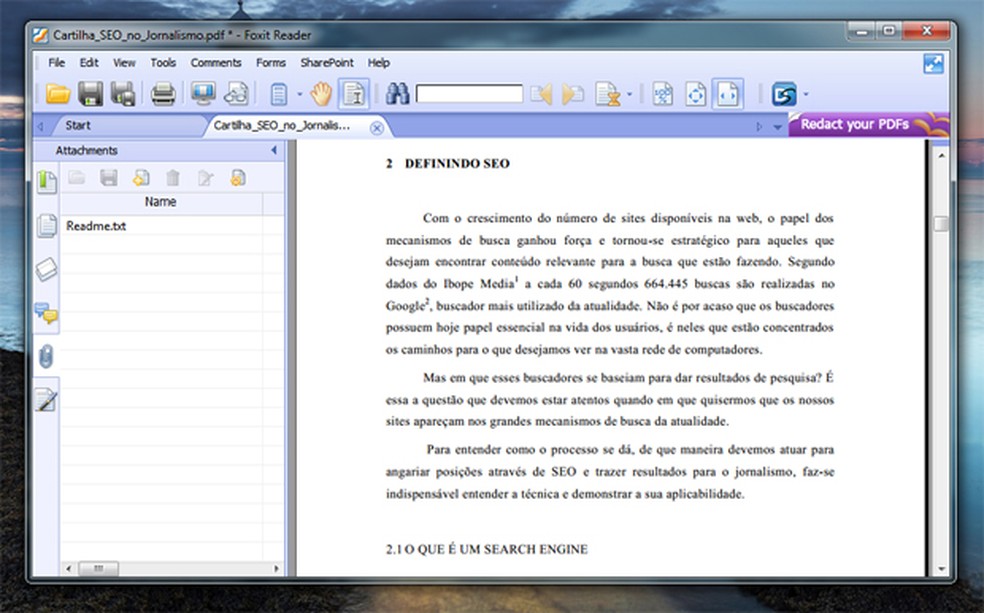
Task: Click attachments scrollbar left arrow
Action: (x=68, y=568)
